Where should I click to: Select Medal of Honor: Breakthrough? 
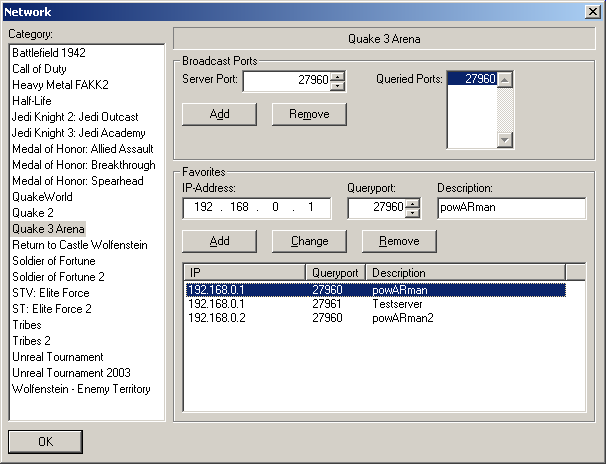(x=84, y=165)
